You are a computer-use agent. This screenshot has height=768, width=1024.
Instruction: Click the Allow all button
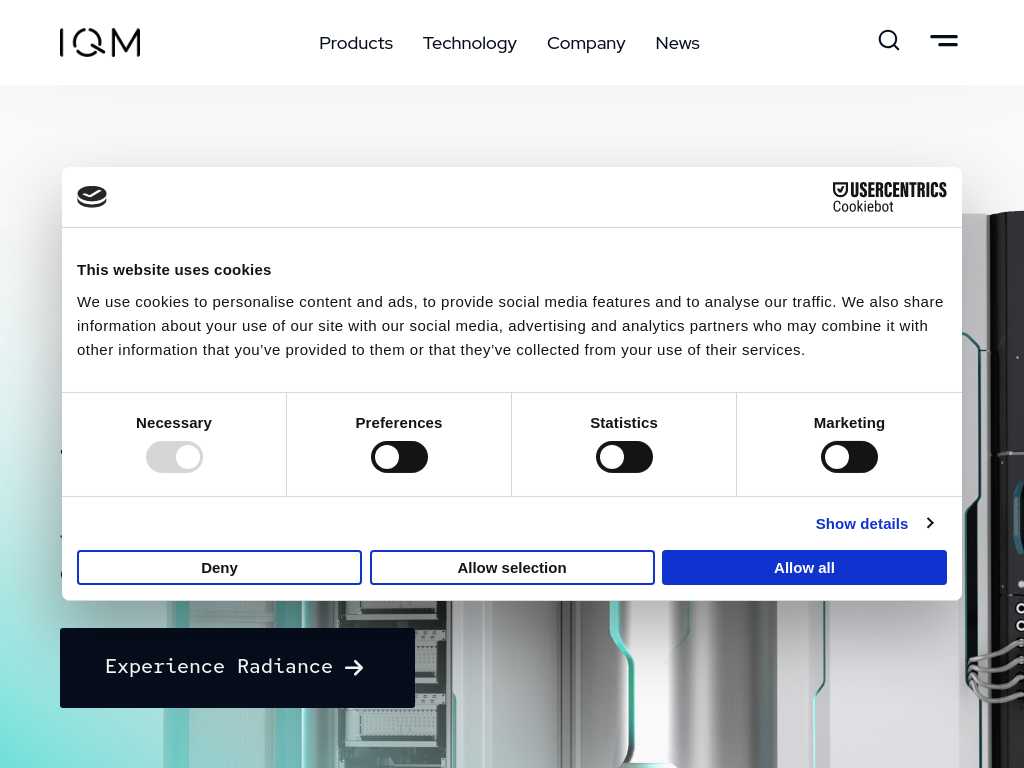tap(804, 568)
